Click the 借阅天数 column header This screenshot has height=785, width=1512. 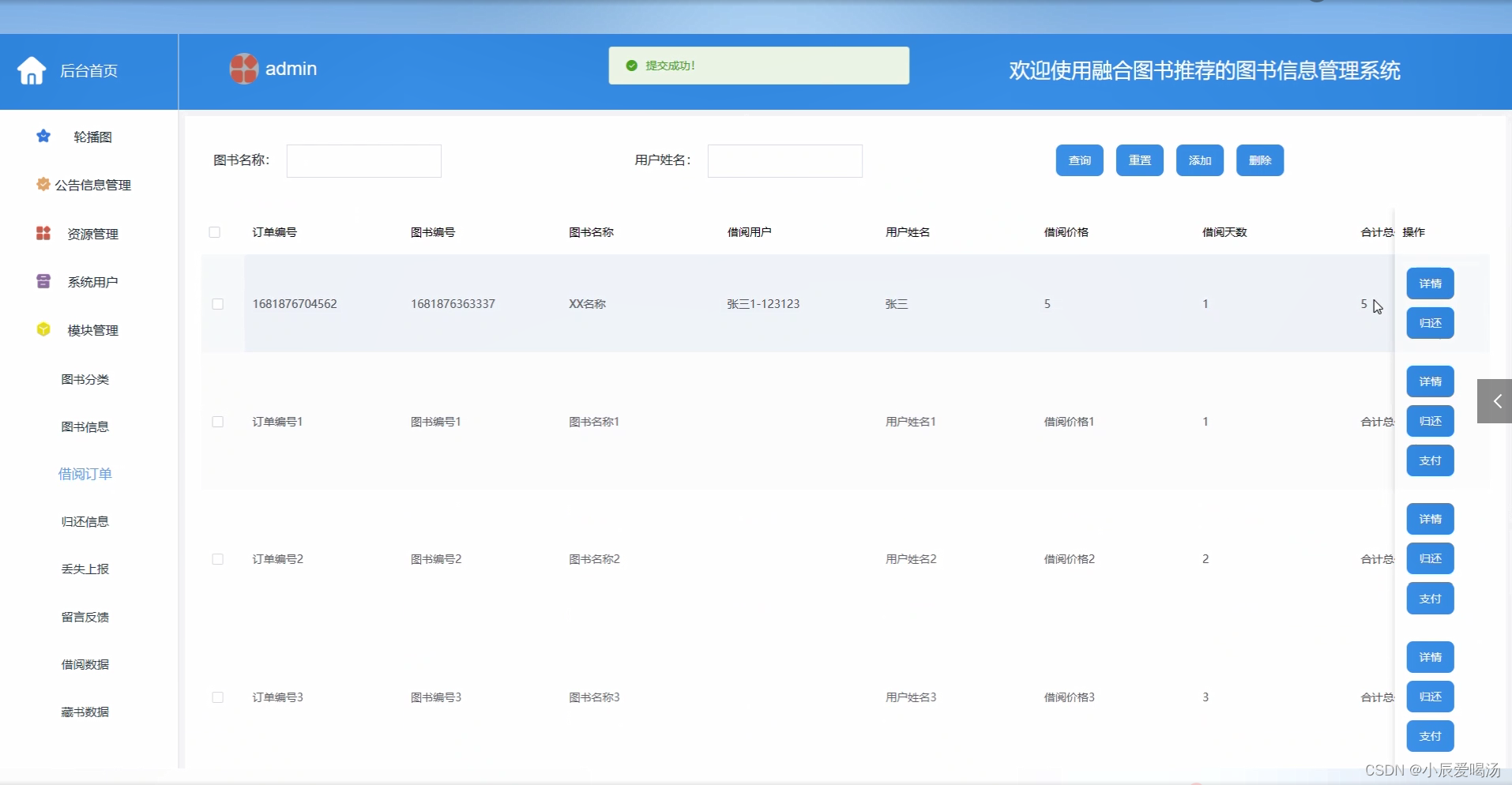tap(1224, 232)
